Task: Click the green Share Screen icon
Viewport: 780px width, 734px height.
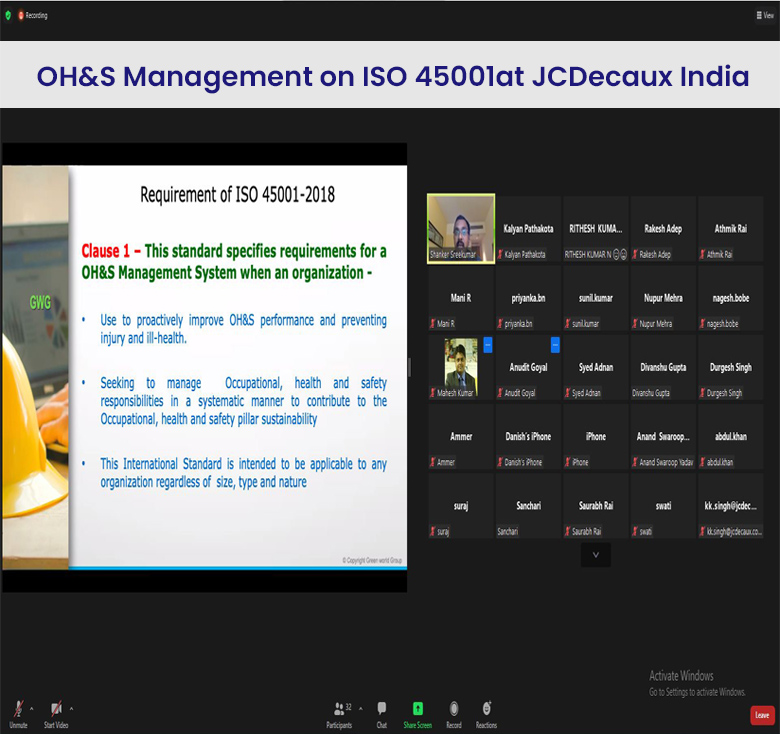Action: point(418,712)
